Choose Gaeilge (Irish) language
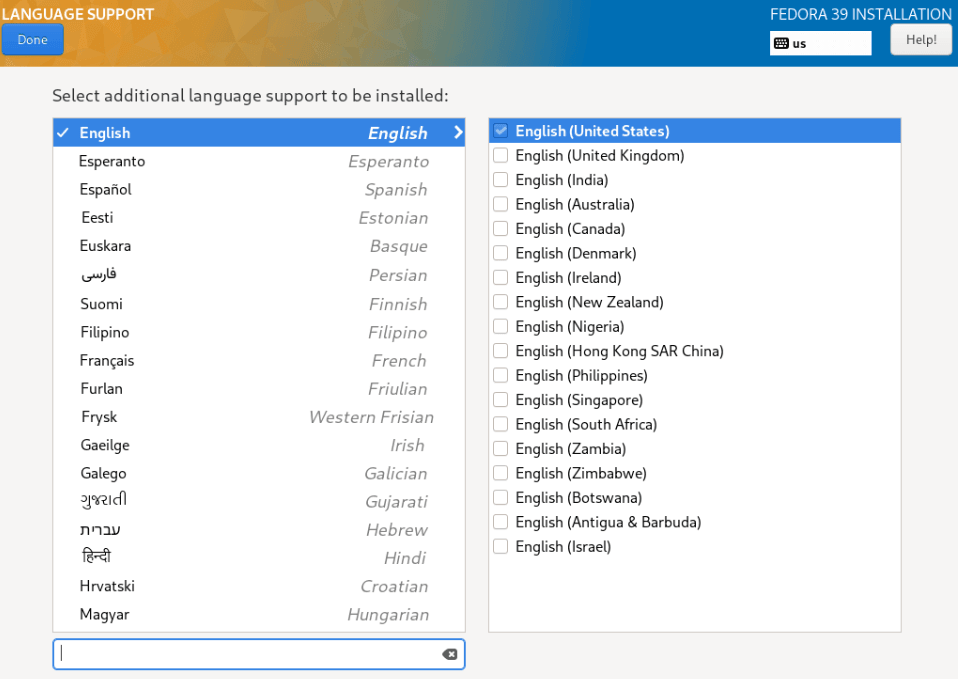Screen dimensions: 960x679 click(258, 445)
